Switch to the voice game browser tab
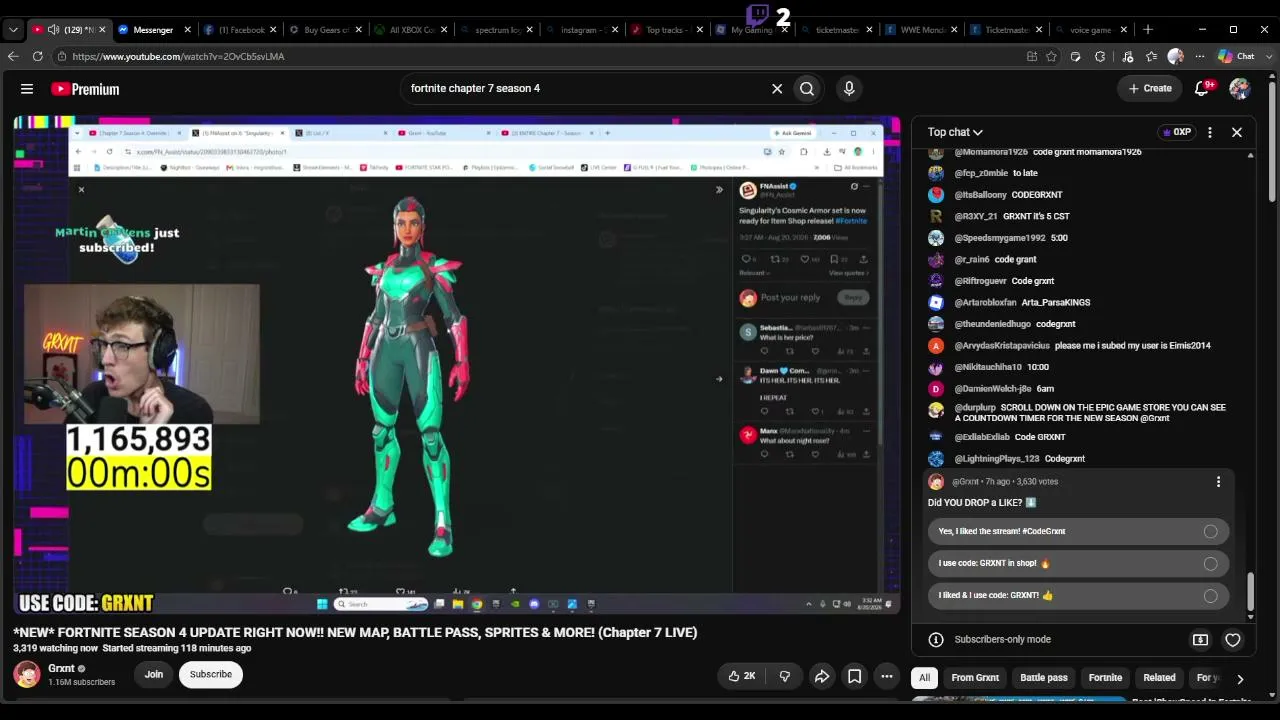 (1090, 30)
